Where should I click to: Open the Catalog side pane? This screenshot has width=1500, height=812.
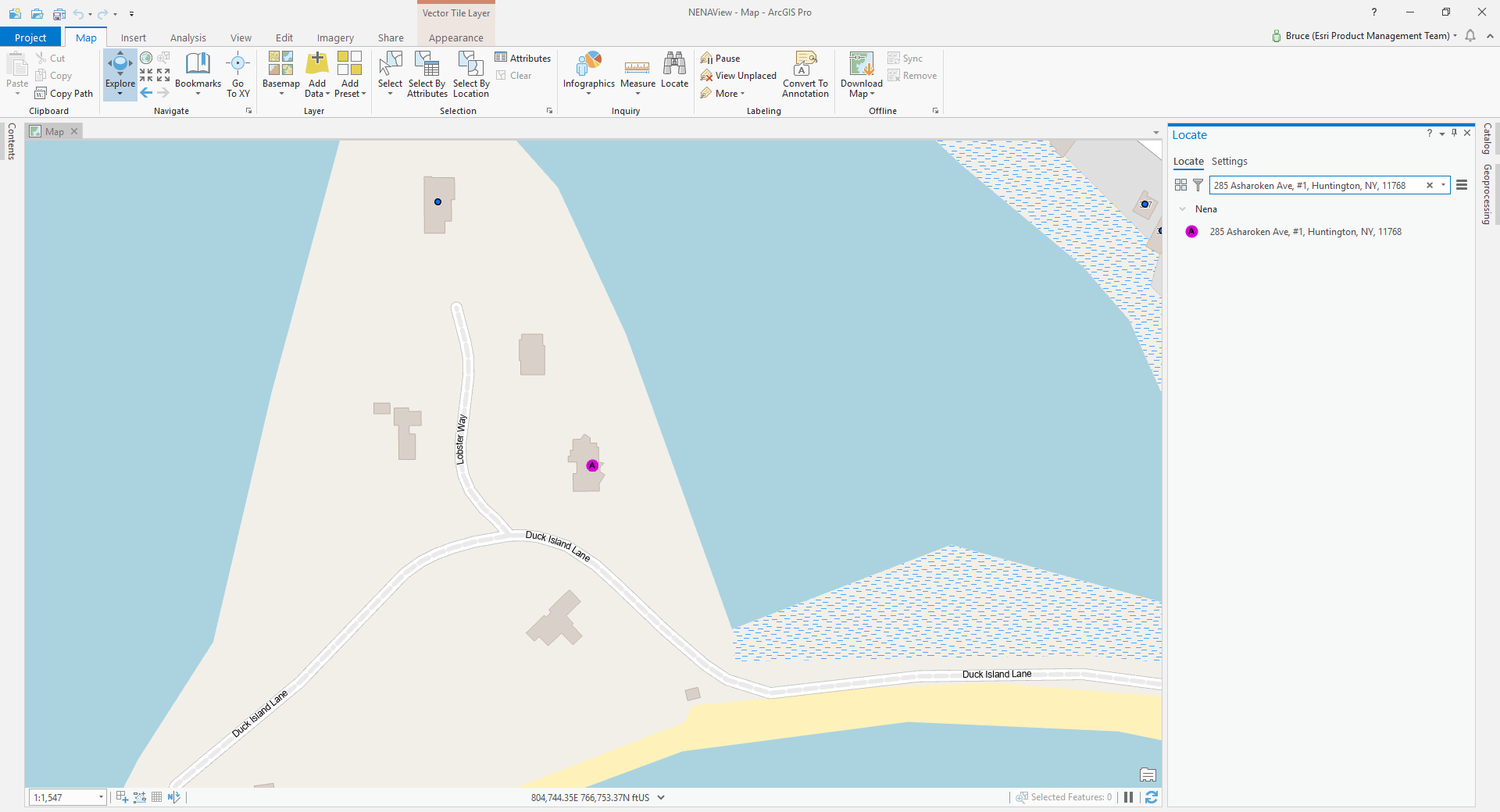[x=1487, y=139]
